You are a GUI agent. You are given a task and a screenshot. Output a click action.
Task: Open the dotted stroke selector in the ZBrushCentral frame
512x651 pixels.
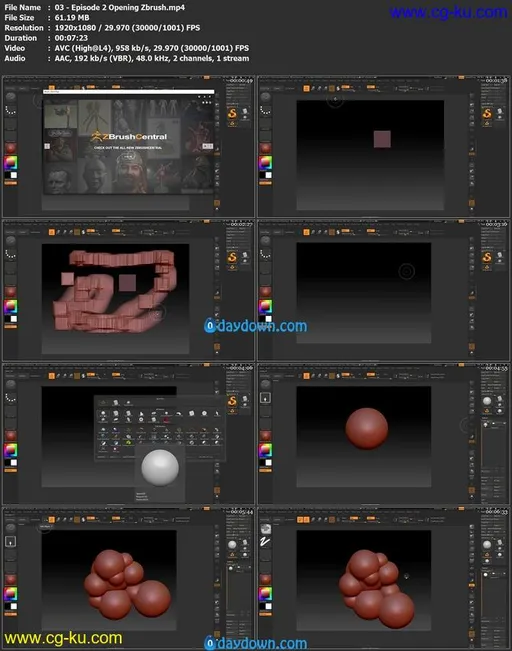(10, 110)
